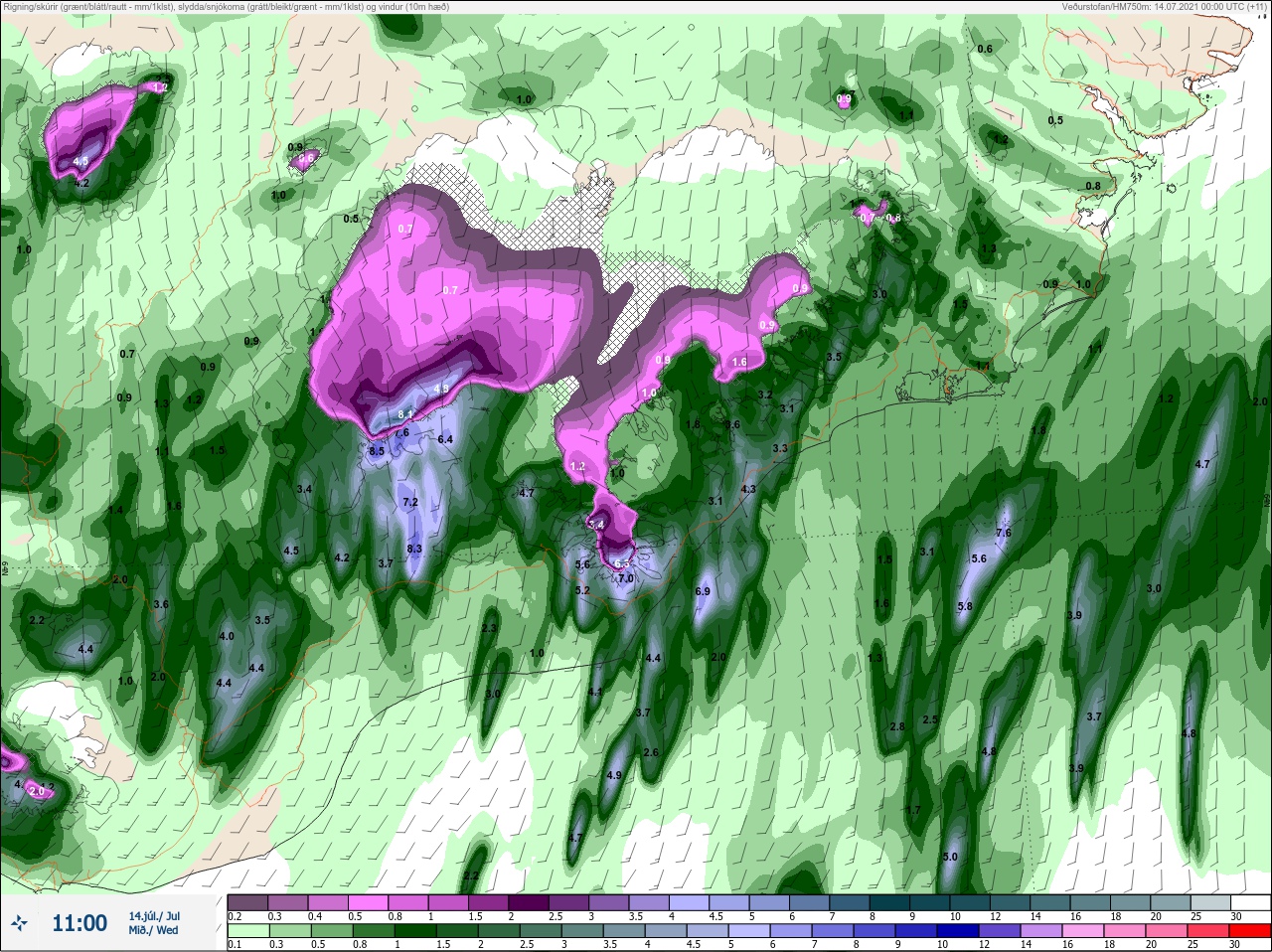Pick the dark navy swatch labeled 10 in lower legend
The height and width of the screenshot is (952, 1272).
[960, 932]
